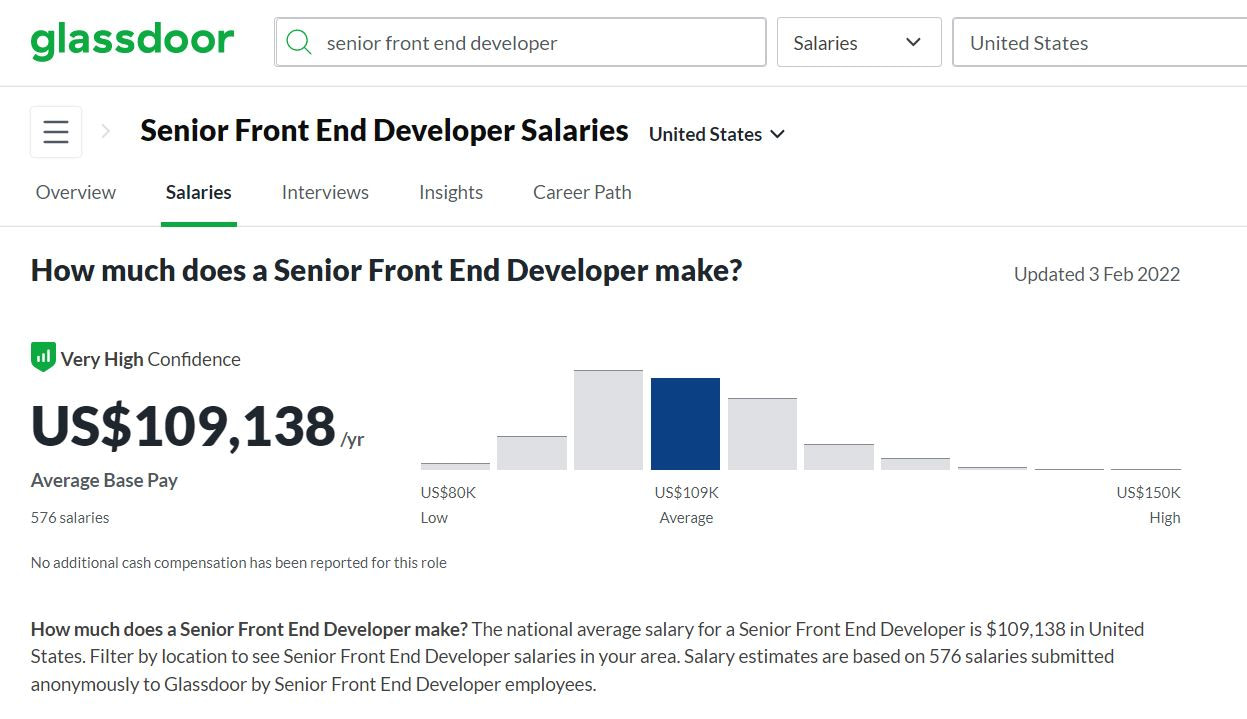Image resolution: width=1247 pixels, height=719 pixels.
Task: Switch to the Interviews tab
Action: point(325,192)
